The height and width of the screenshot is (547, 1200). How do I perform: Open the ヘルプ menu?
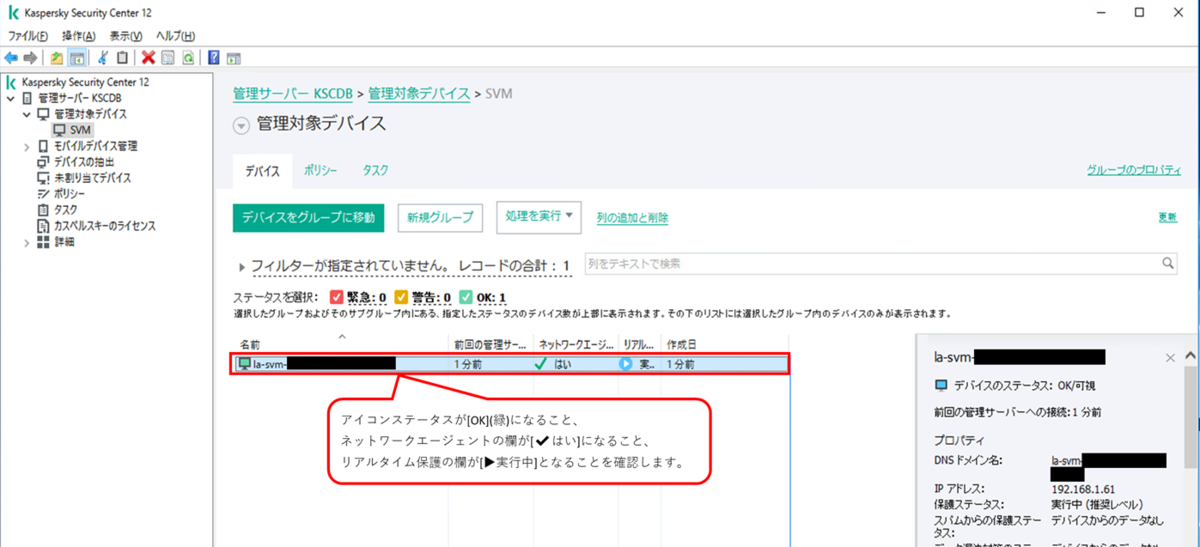[175, 36]
